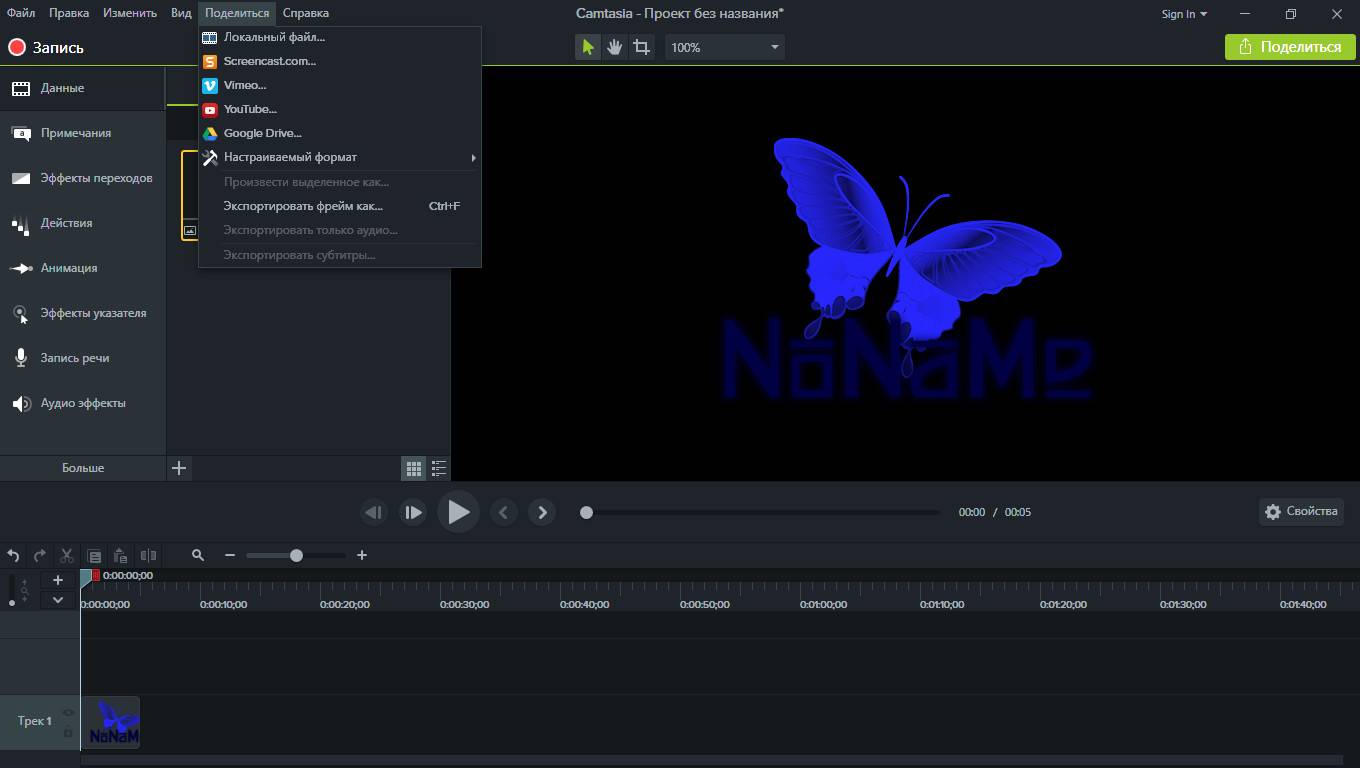
Task: Toggle the Трек 1 lock icon
Action: click(68, 733)
